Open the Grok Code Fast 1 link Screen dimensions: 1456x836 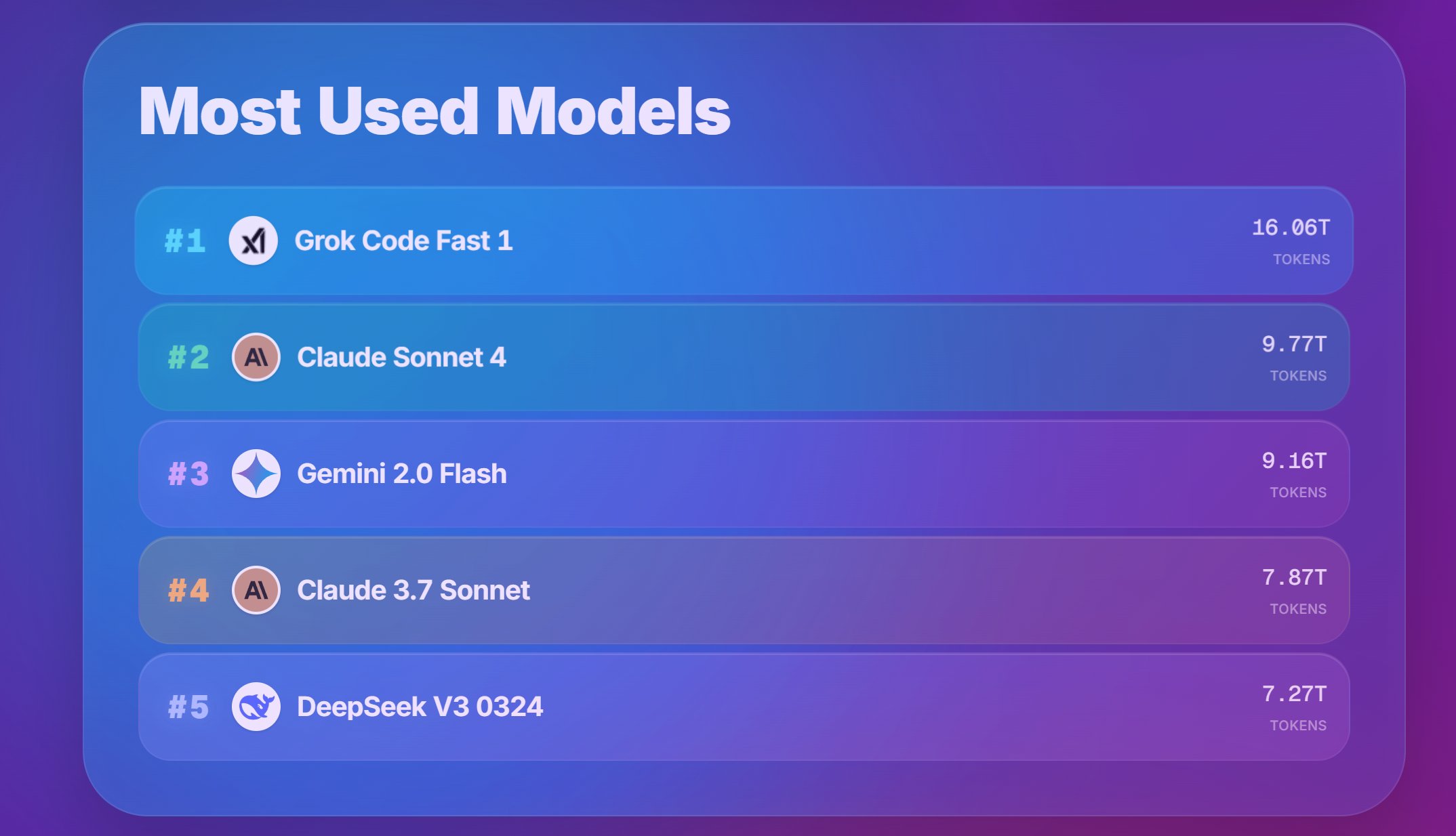pyautogui.click(x=403, y=241)
